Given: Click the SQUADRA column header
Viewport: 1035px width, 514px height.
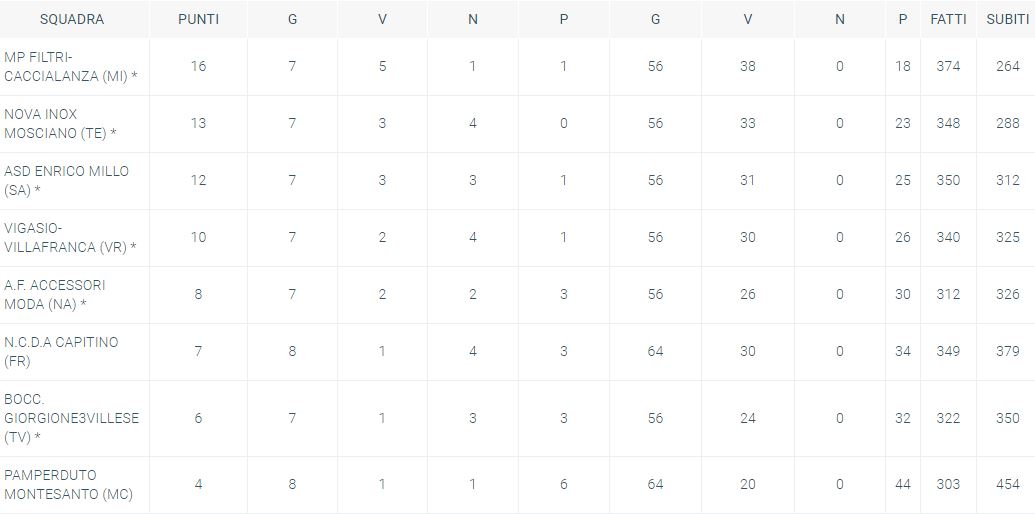Looking at the screenshot, I should (72, 19).
